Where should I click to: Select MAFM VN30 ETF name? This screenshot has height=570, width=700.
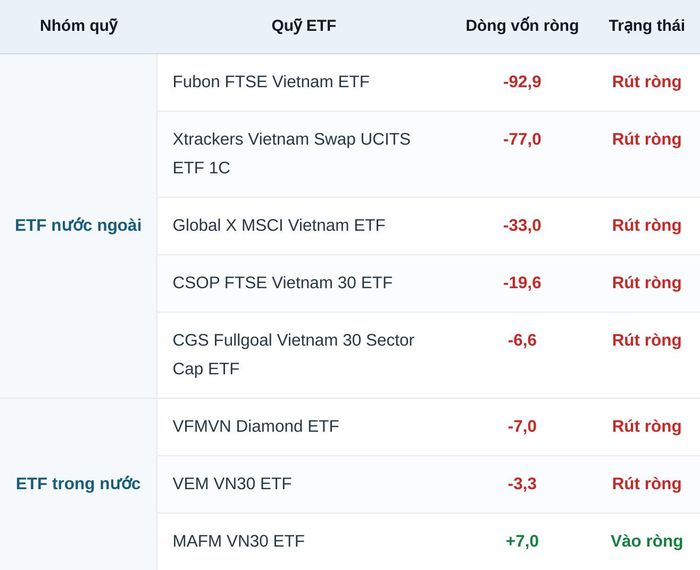[238, 541]
